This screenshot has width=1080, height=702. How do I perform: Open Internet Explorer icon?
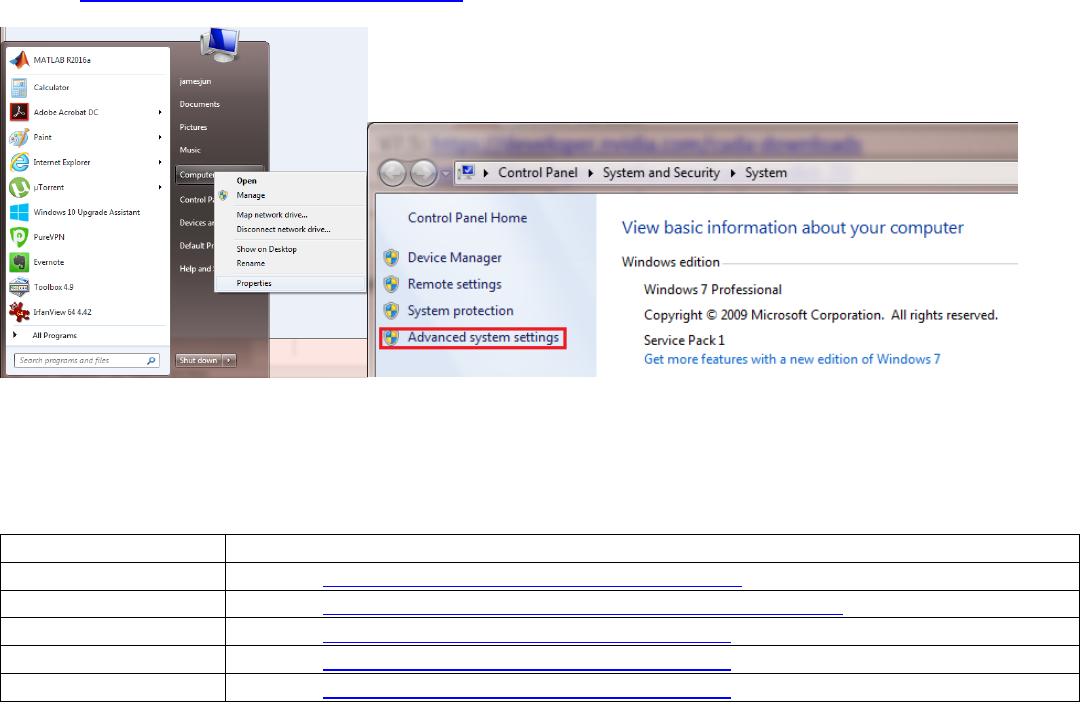(19, 163)
